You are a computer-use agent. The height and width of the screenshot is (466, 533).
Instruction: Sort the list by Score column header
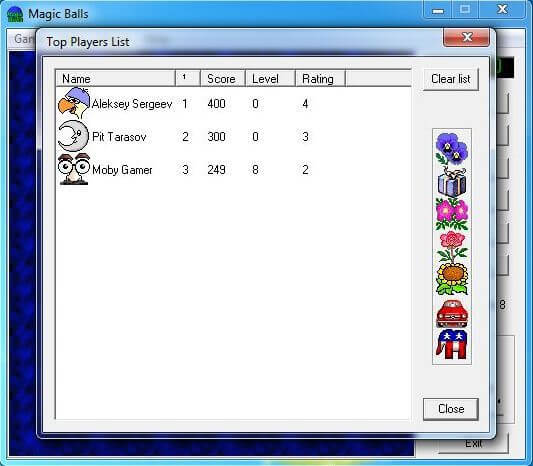223,79
